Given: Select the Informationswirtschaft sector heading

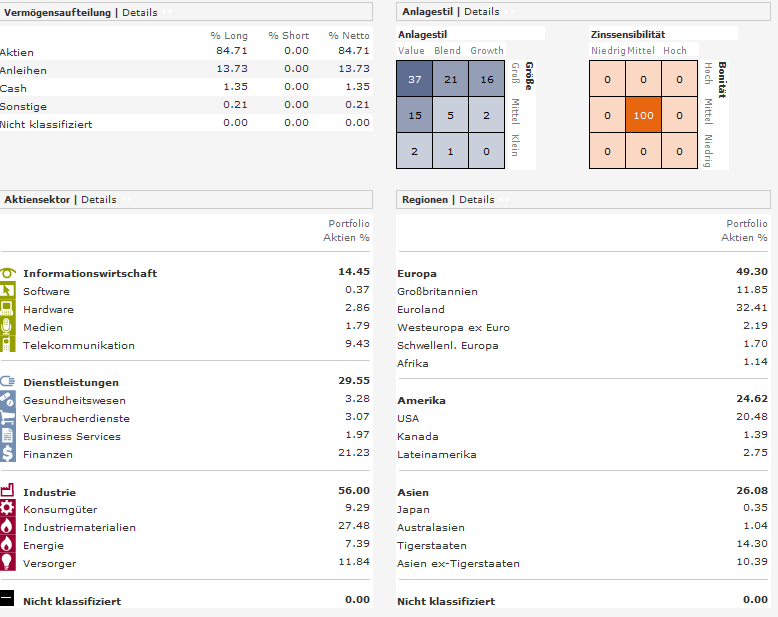Looking at the screenshot, I should click(x=90, y=273).
